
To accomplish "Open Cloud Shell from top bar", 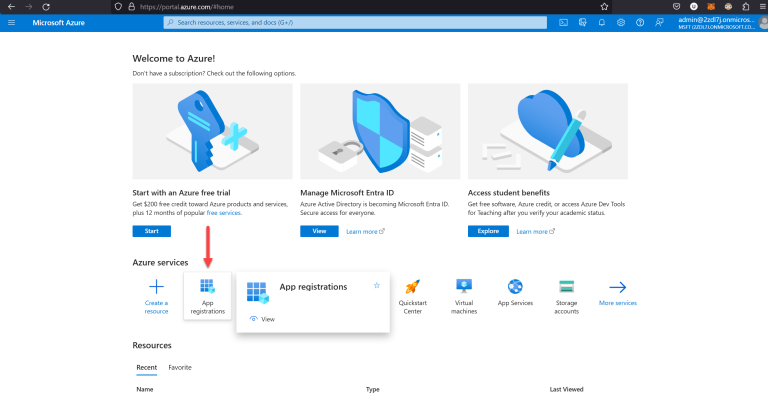I will coord(564,22).
